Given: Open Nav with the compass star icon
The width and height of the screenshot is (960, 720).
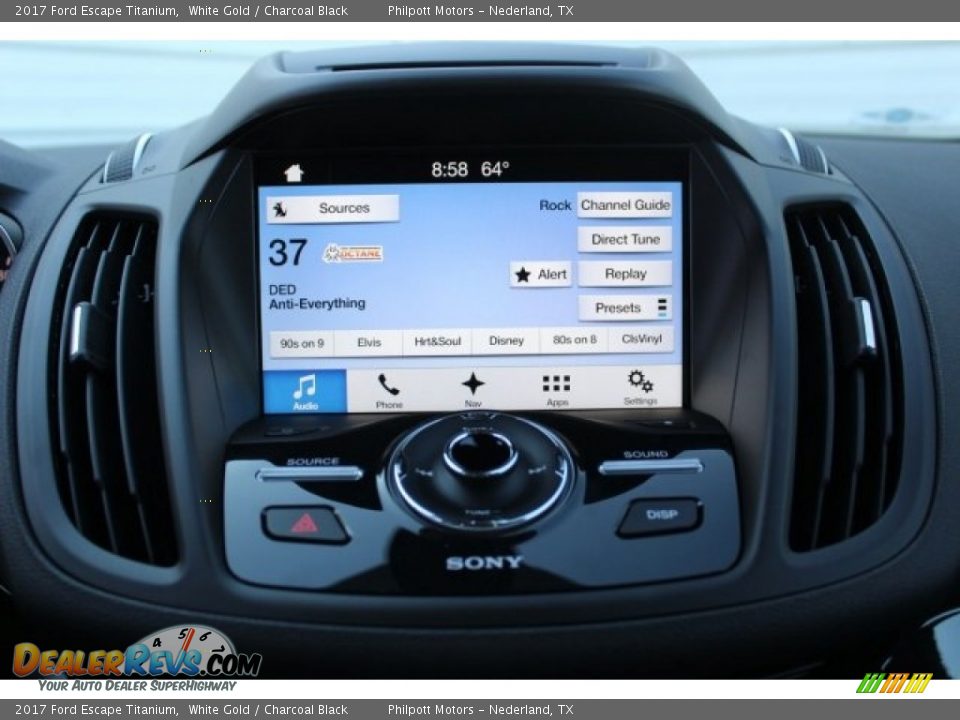Looking at the screenshot, I should [473, 390].
